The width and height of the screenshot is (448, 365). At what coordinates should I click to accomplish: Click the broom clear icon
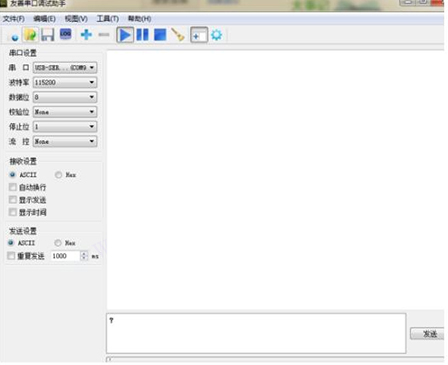click(x=178, y=35)
